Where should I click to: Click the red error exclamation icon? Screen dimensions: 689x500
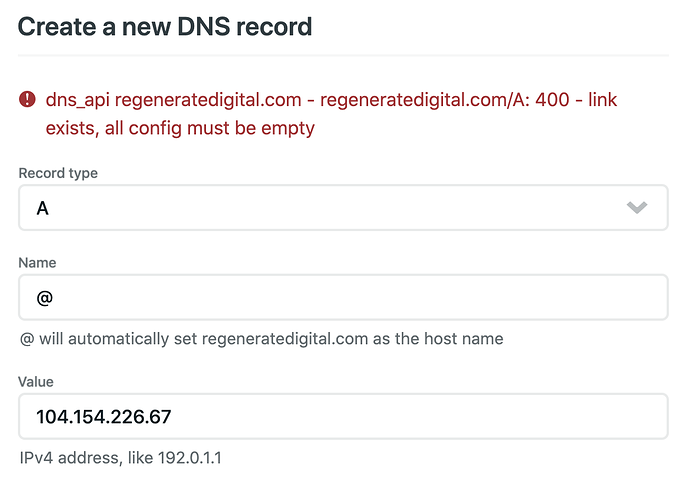pos(27,99)
